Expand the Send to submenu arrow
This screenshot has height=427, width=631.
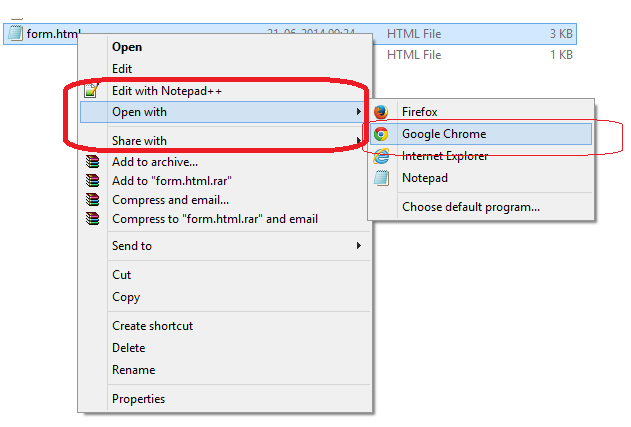[x=358, y=245]
